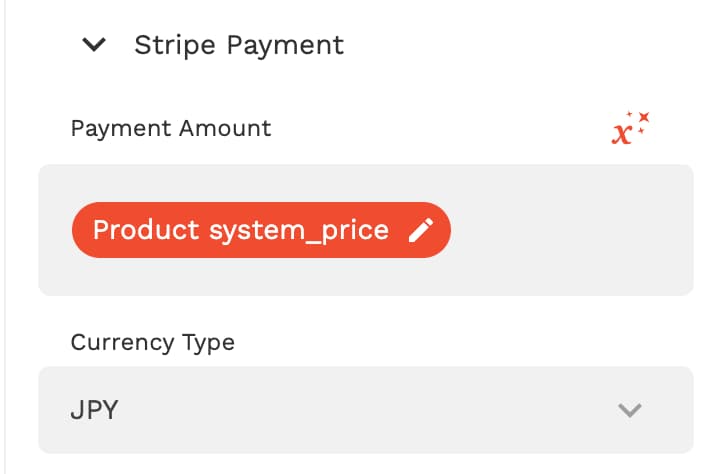Toggle the Stripe Payment accordion arrow
The width and height of the screenshot is (724, 474).
pos(94,45)
